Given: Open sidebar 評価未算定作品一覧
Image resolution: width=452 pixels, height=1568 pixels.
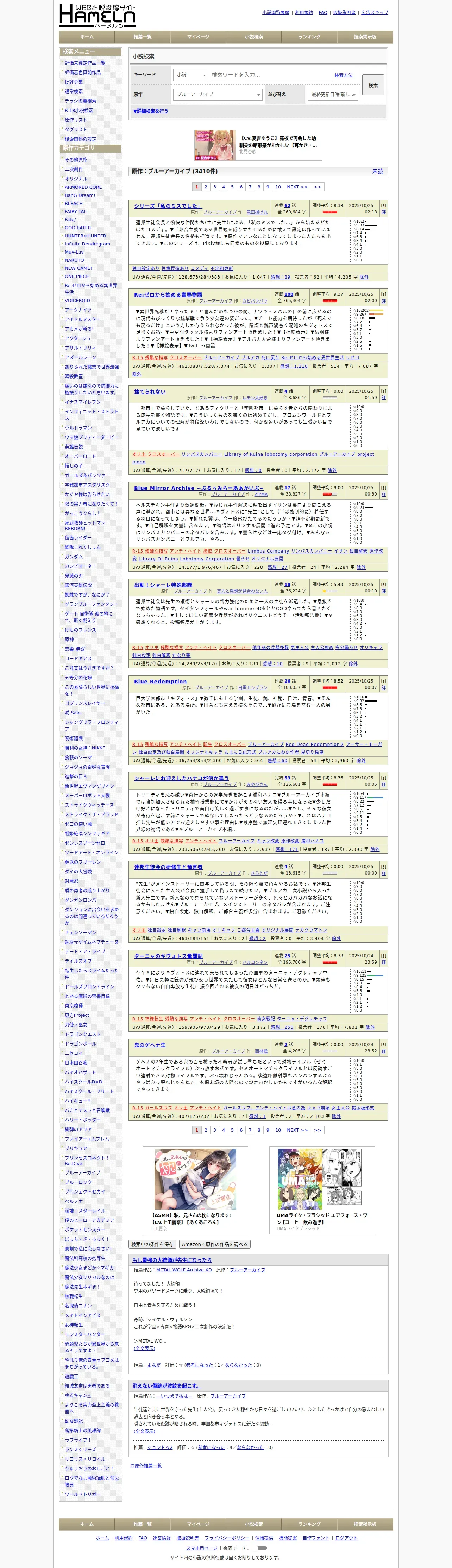Looking at the screenshot, I should click(x=85, y=63).
